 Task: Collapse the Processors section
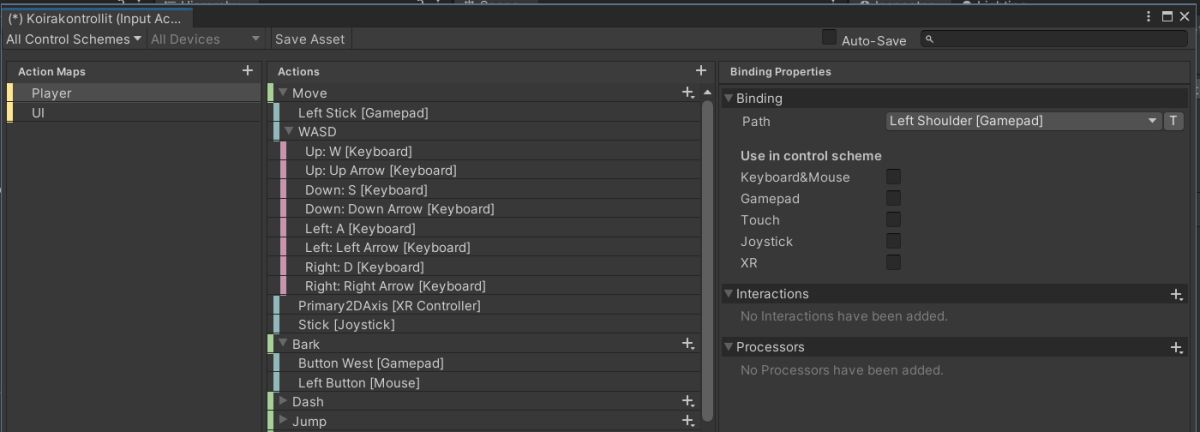(x=728, y=347)
